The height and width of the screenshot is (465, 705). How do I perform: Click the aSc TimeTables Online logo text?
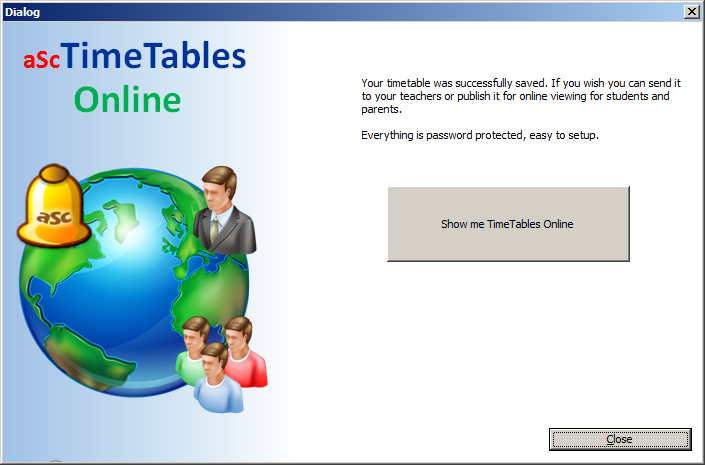coord(134,76)
